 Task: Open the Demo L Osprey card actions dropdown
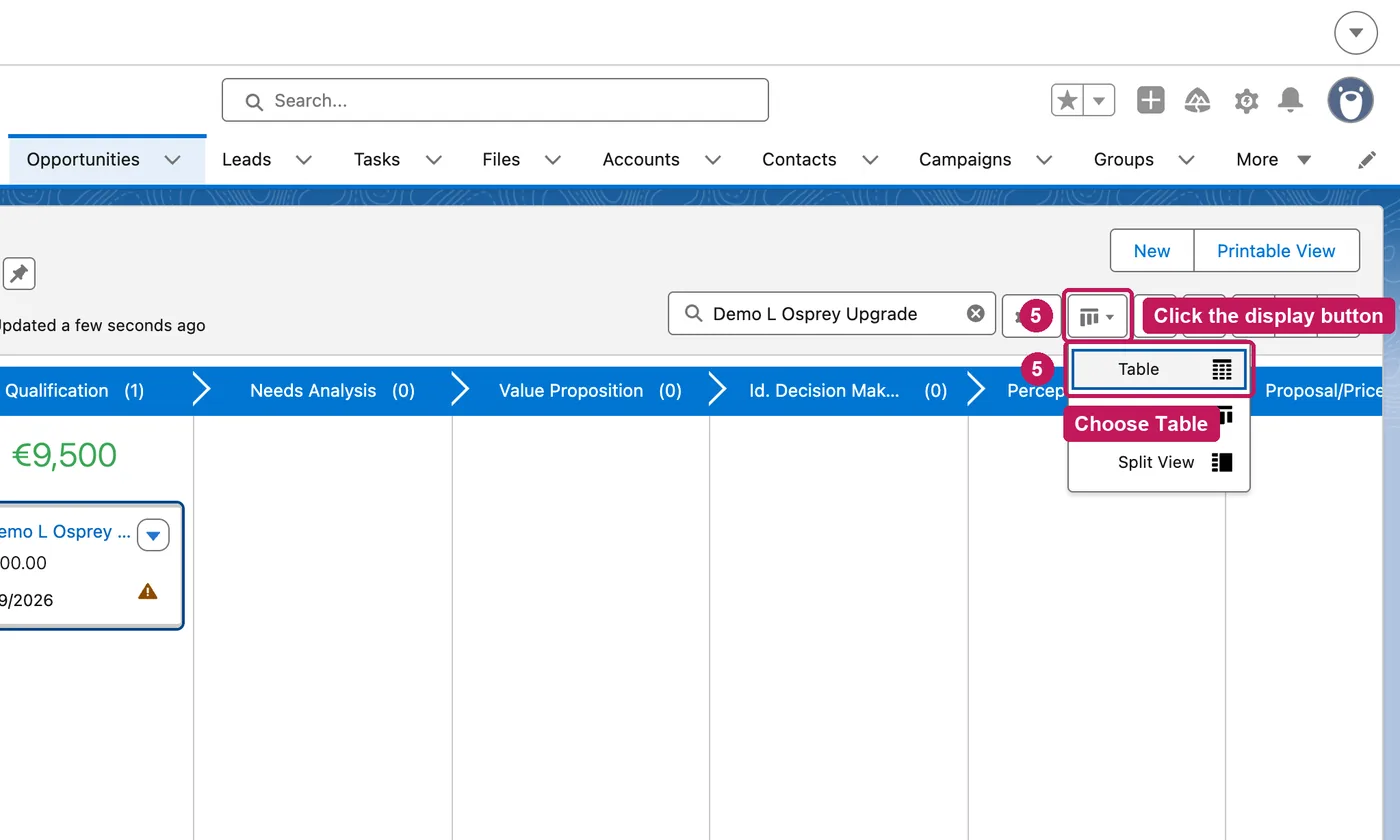[x=153, y=535]
